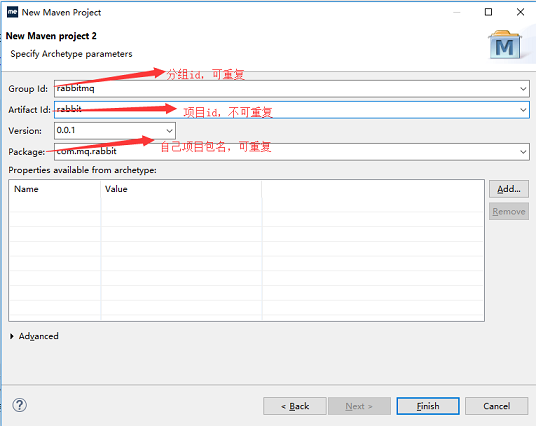Open the Artifact Id dropdown arrow

coord(523,110)
